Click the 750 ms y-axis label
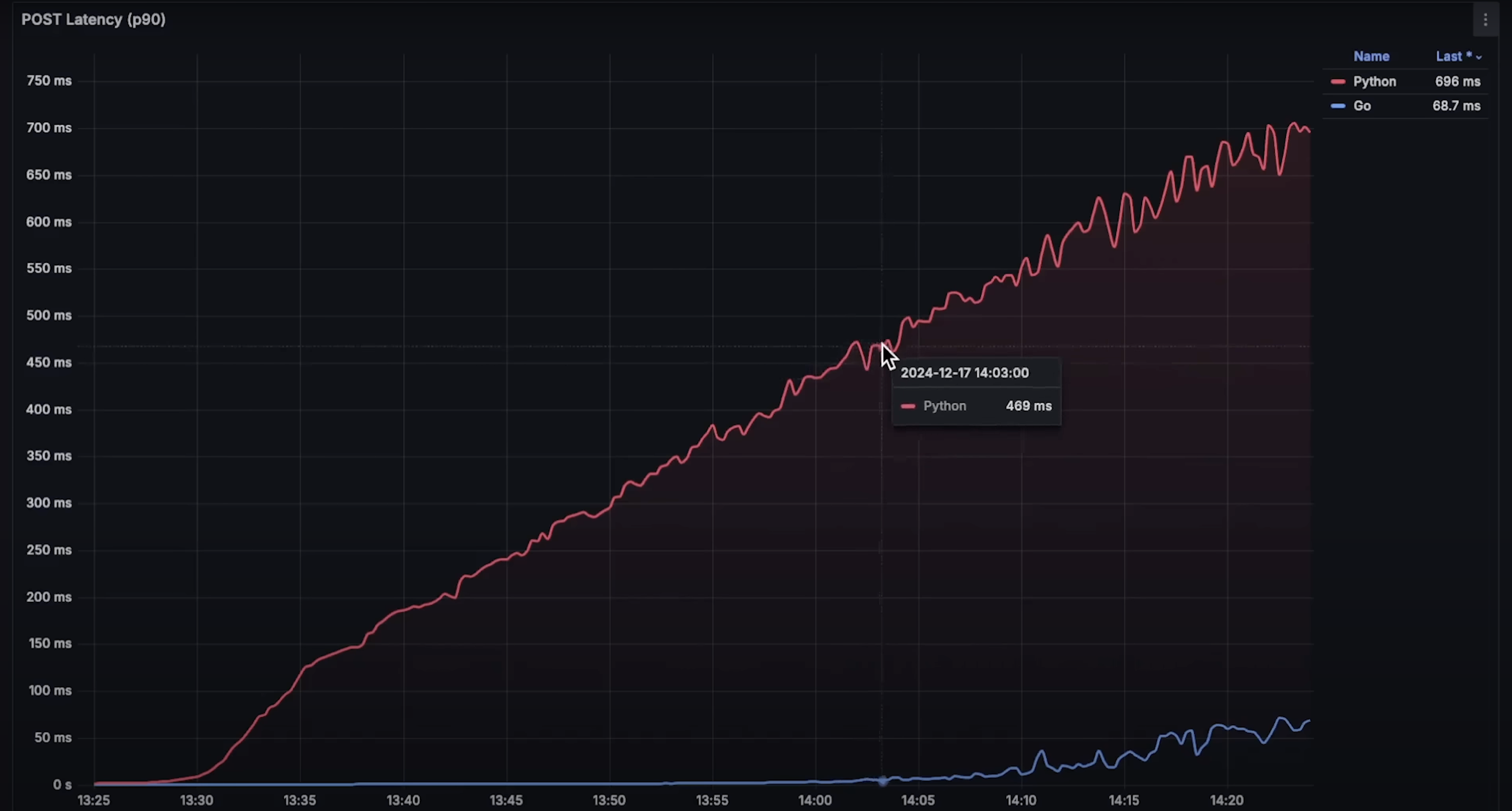Image resolution: width=1512 pixels, height=811 pixels. pos(48,81)
